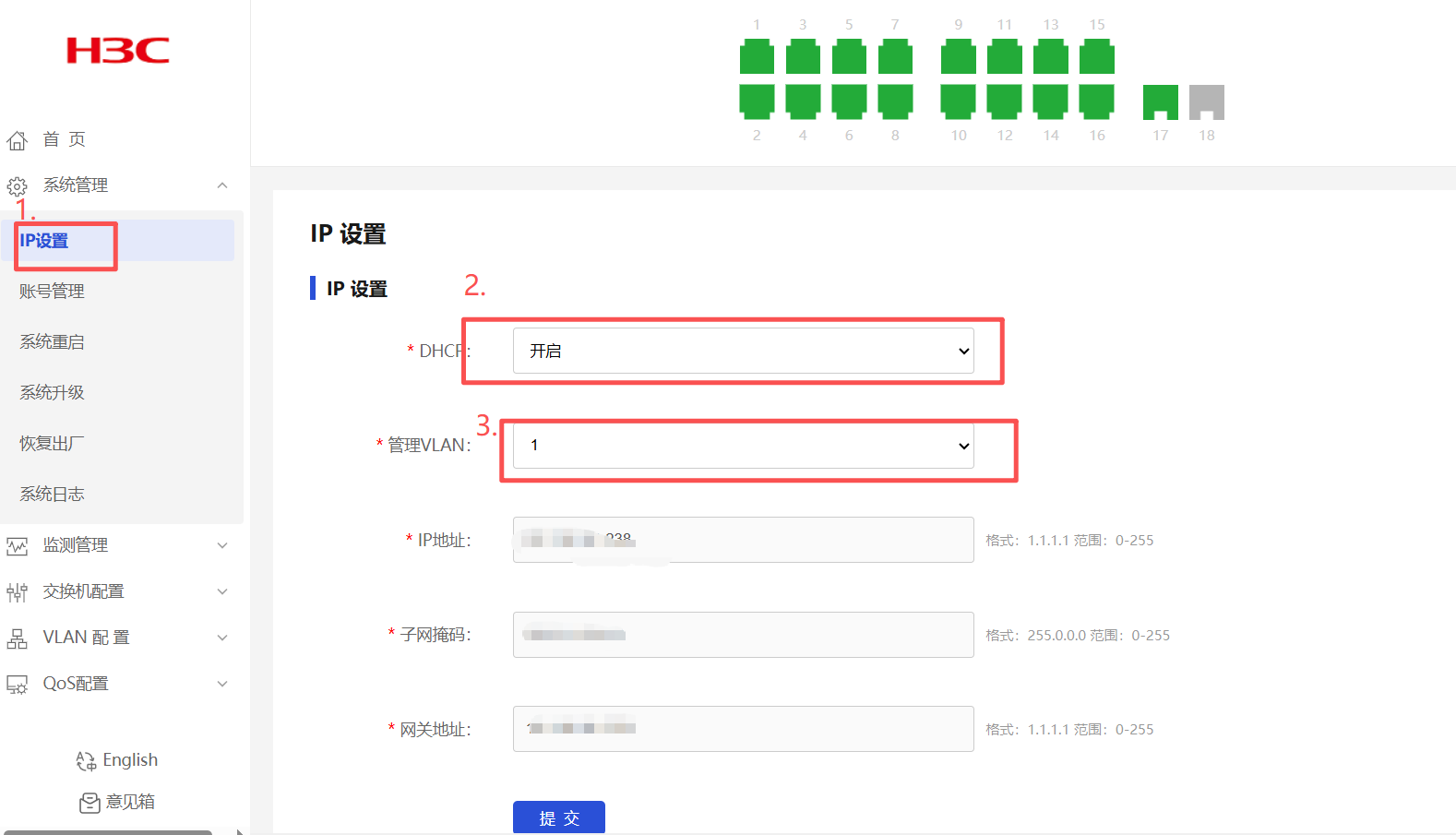Select gray port 18 on panel
The image size is (1456, 835).
click(x=1206, y=101)
